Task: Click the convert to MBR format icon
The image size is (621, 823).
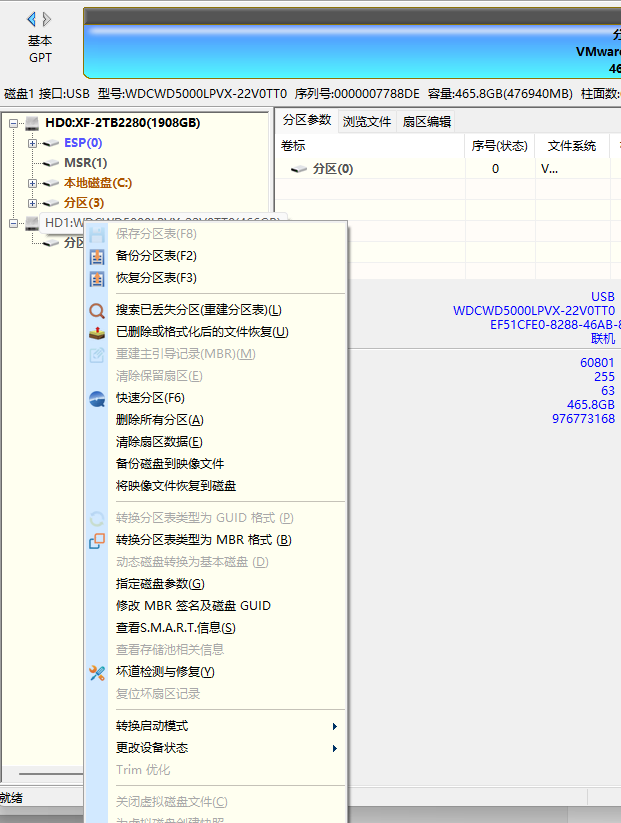Action: [97, 541]
